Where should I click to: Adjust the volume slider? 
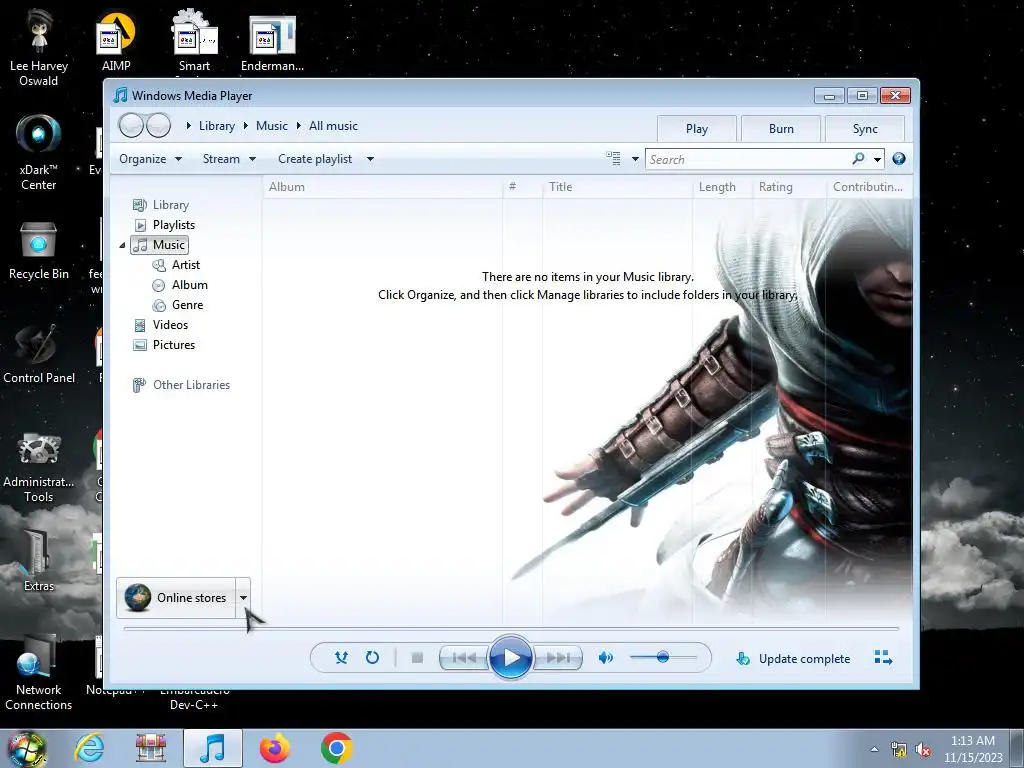click(x=663, y=657)
